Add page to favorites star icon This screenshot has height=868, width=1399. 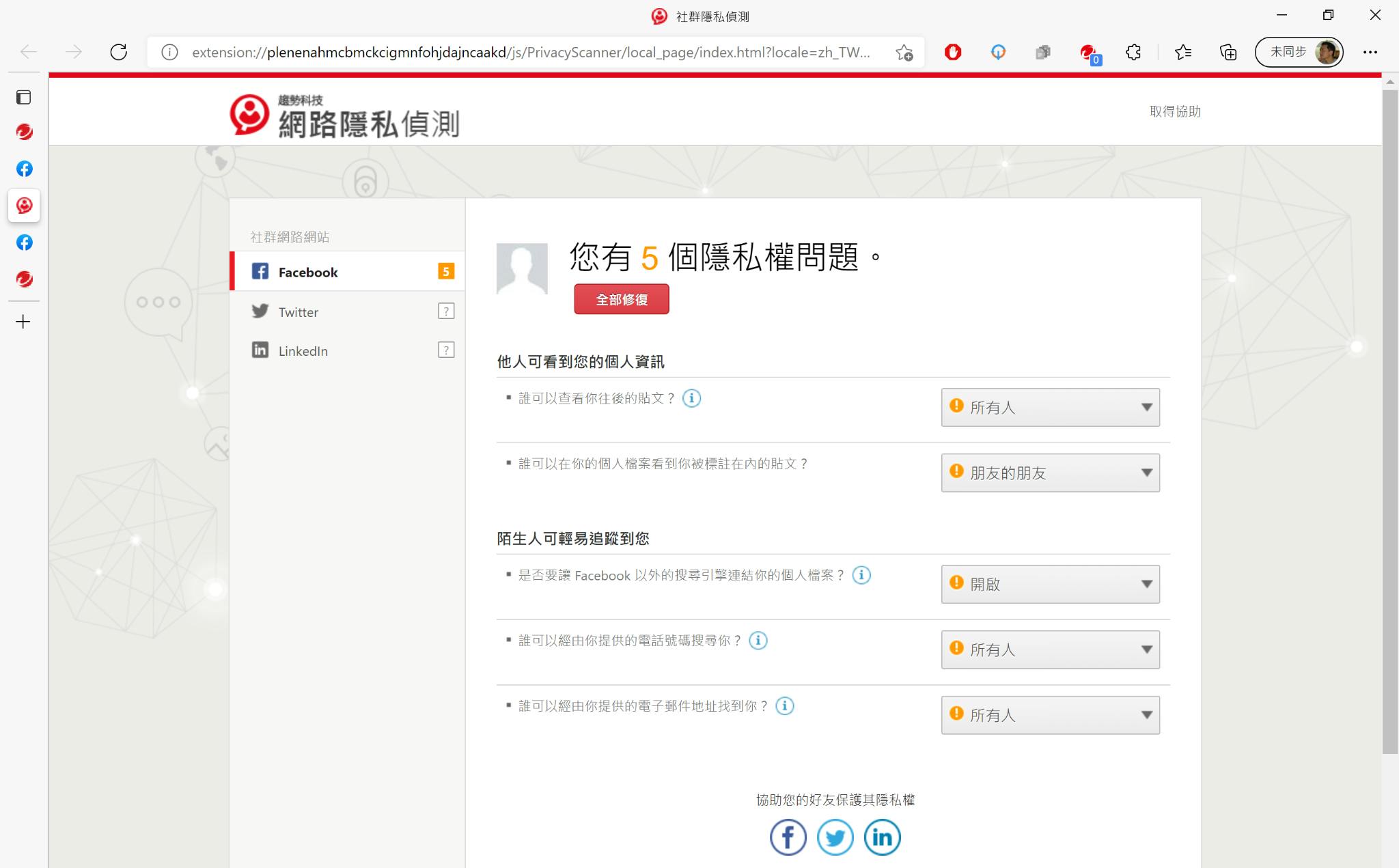tap(904, 52)
